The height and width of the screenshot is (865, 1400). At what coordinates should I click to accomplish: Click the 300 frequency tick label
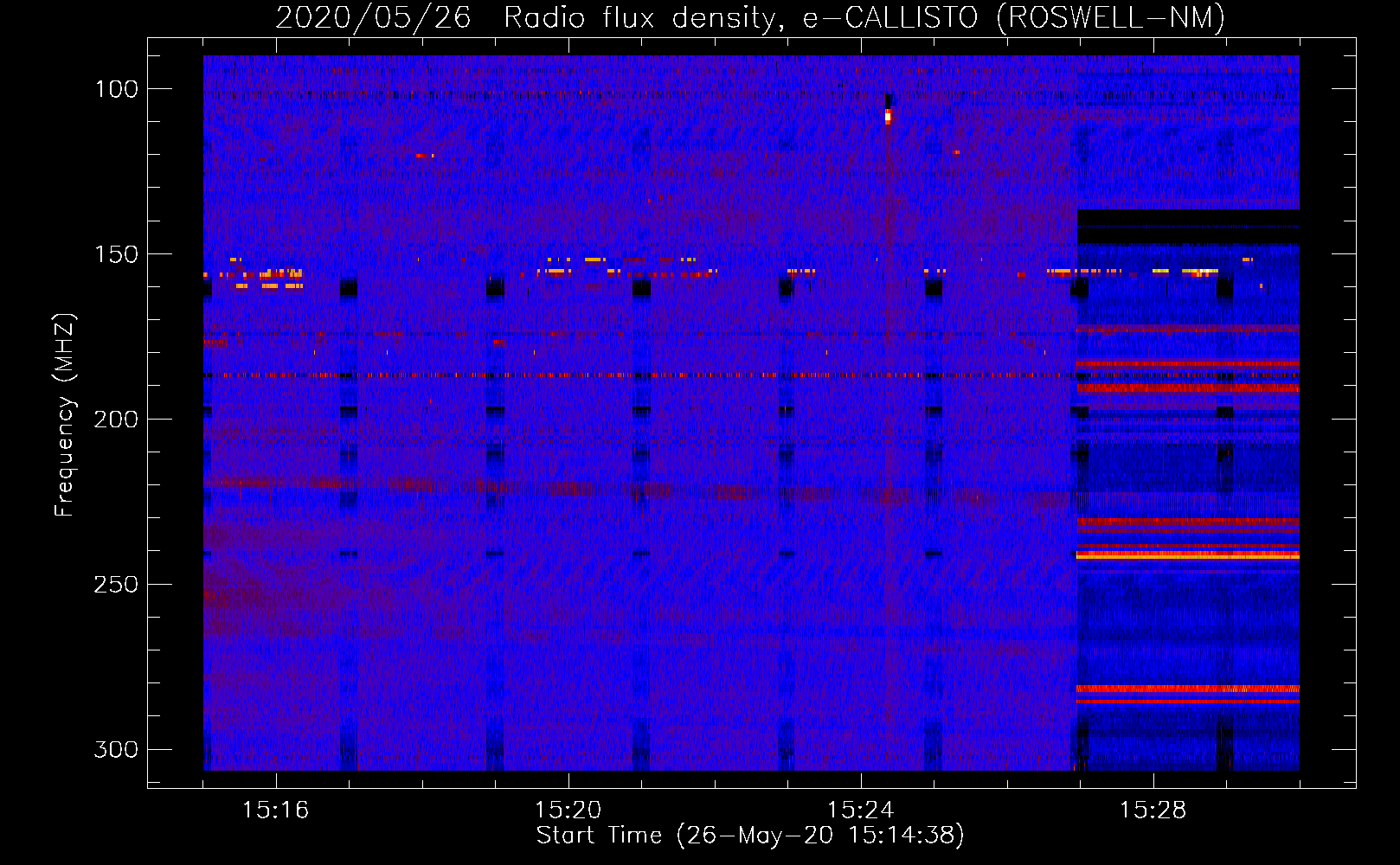(116, 749)
